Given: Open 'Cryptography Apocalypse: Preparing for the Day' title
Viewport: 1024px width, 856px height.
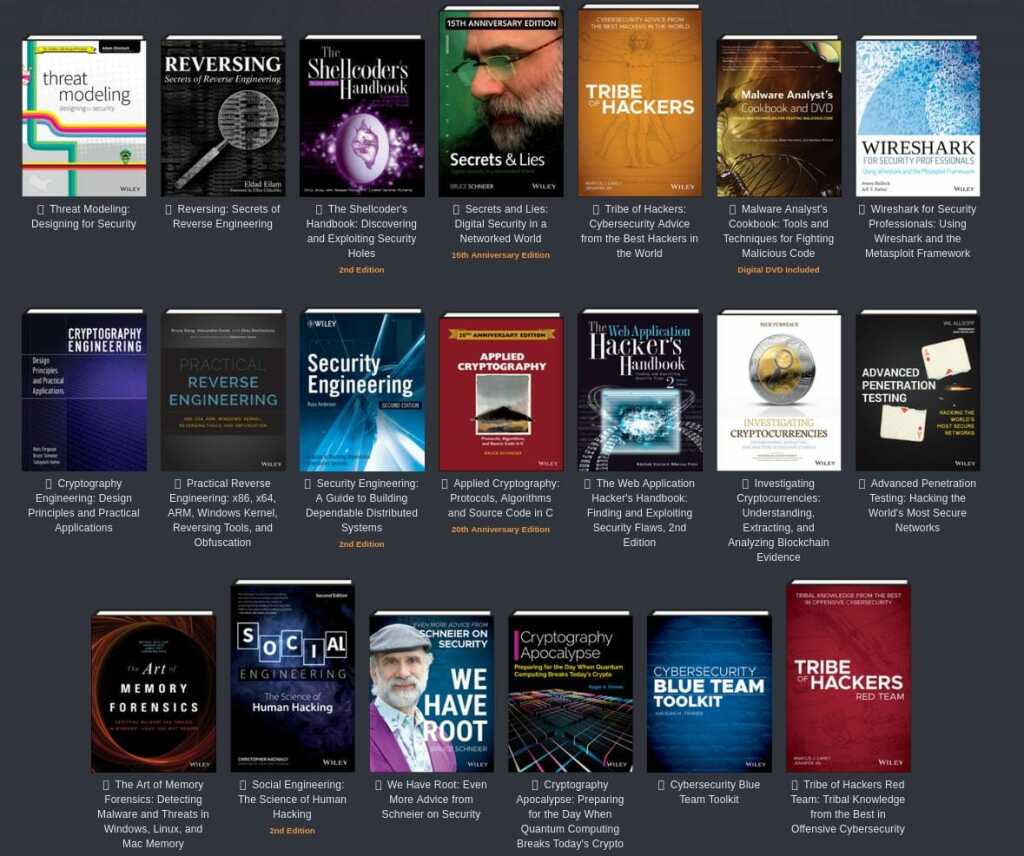Looking at the screenshot, I should point(571,814).
